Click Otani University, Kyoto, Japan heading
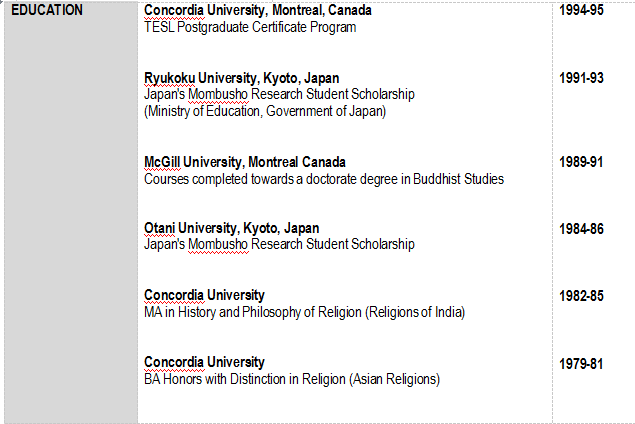 pyautogui.click(x=231, y=228)
